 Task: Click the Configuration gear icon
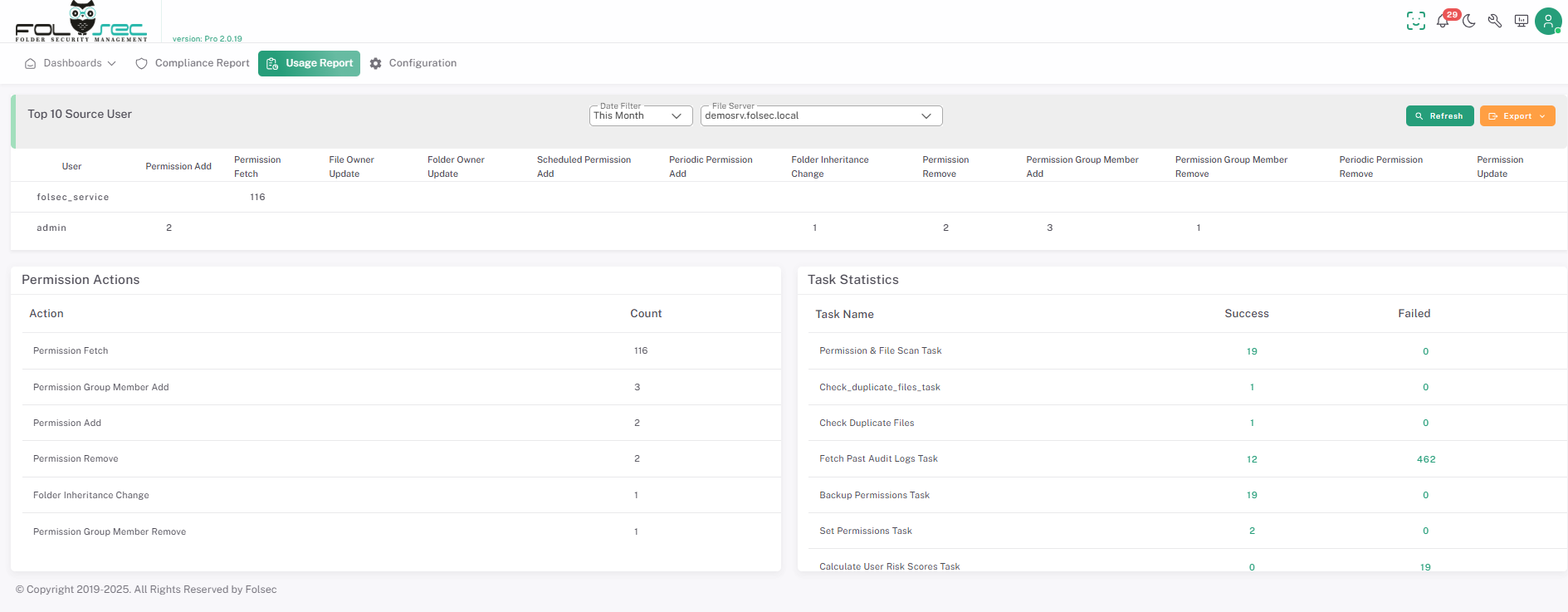[x=376, y=64]
